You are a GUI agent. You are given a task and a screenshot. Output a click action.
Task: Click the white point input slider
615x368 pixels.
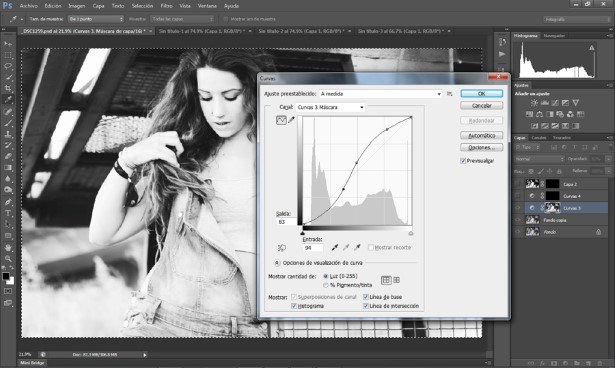pos(411,233)
